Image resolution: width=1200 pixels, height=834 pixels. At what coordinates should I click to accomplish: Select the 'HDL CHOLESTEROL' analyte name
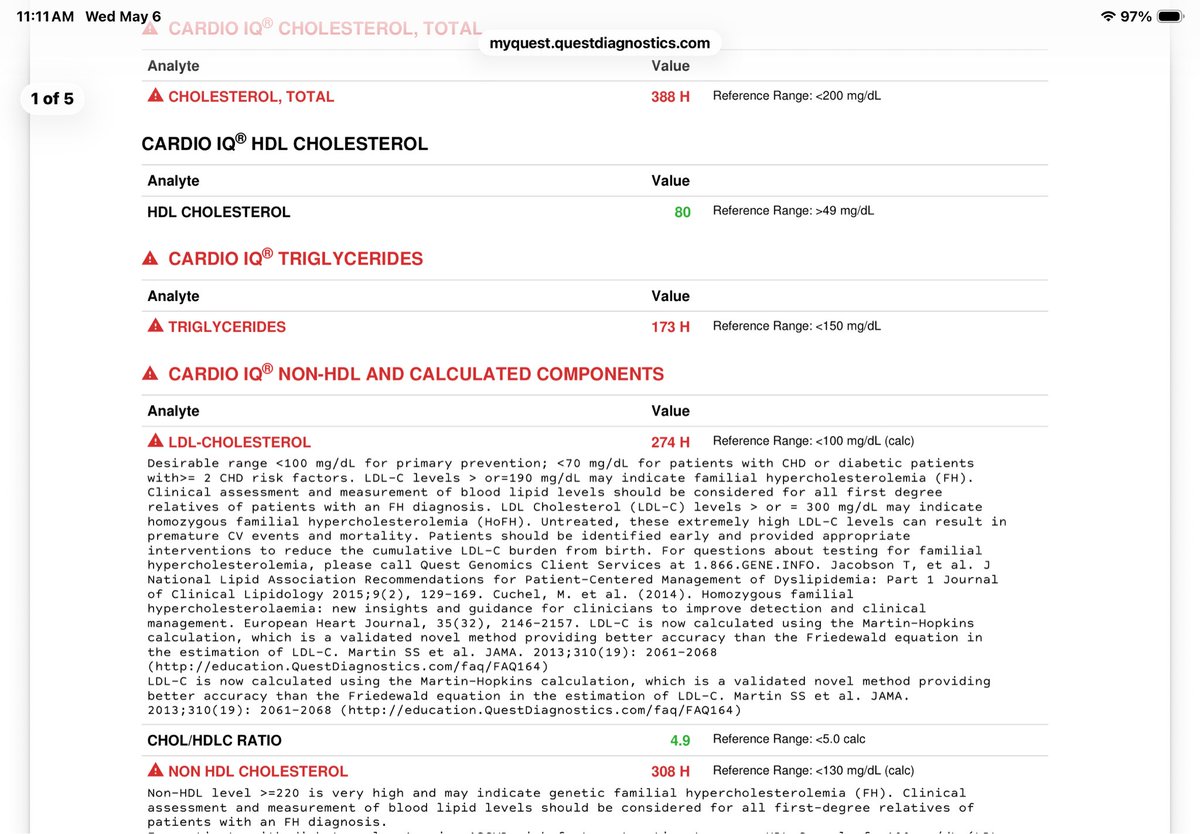tap(219, 212)
